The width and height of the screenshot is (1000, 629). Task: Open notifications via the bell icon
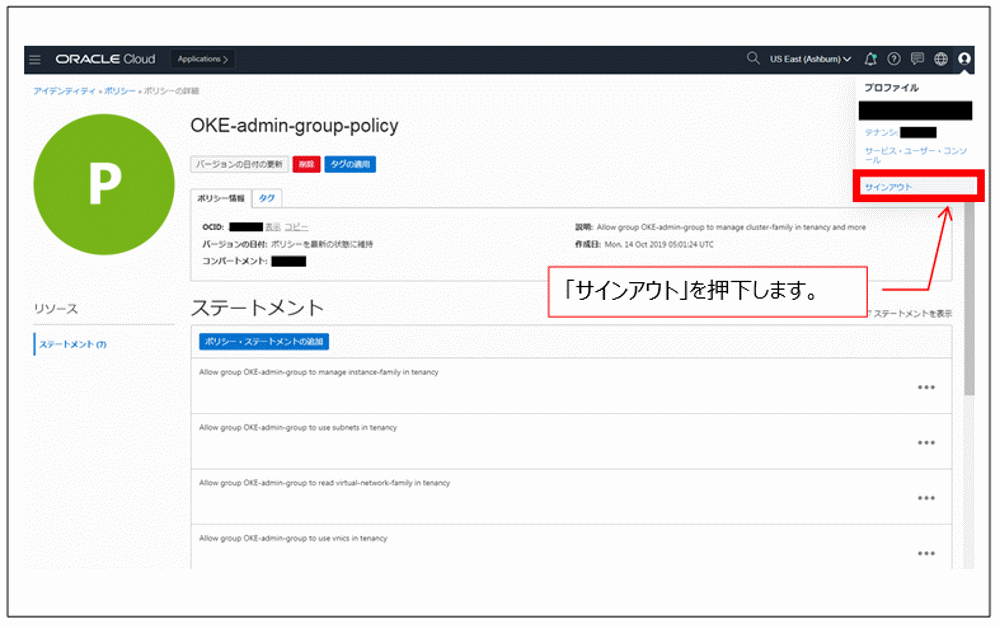pyautogui.click(x=871, y=59)
